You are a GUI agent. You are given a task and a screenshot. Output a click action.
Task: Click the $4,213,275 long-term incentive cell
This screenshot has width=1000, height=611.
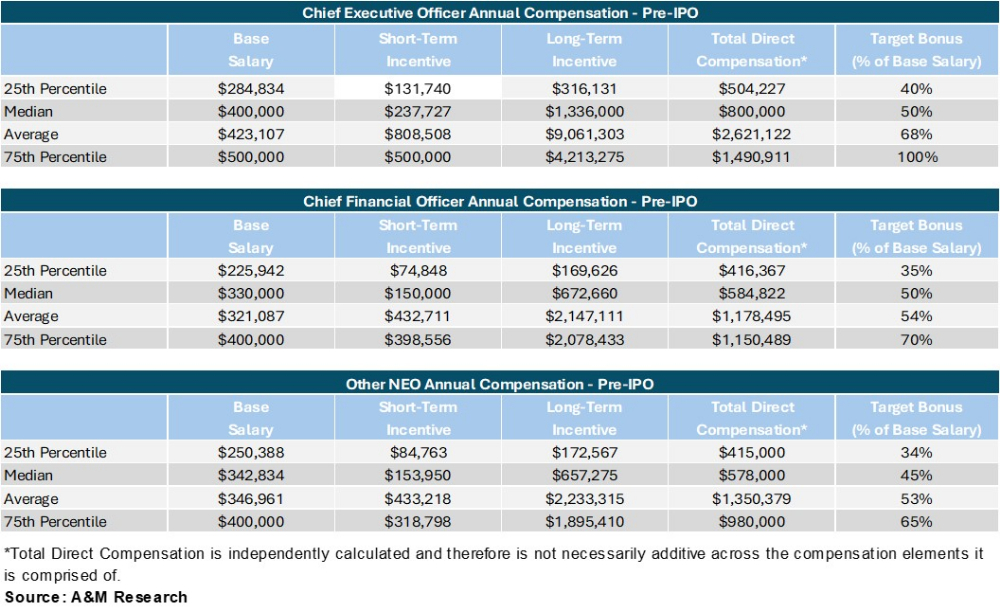point(584,157)
